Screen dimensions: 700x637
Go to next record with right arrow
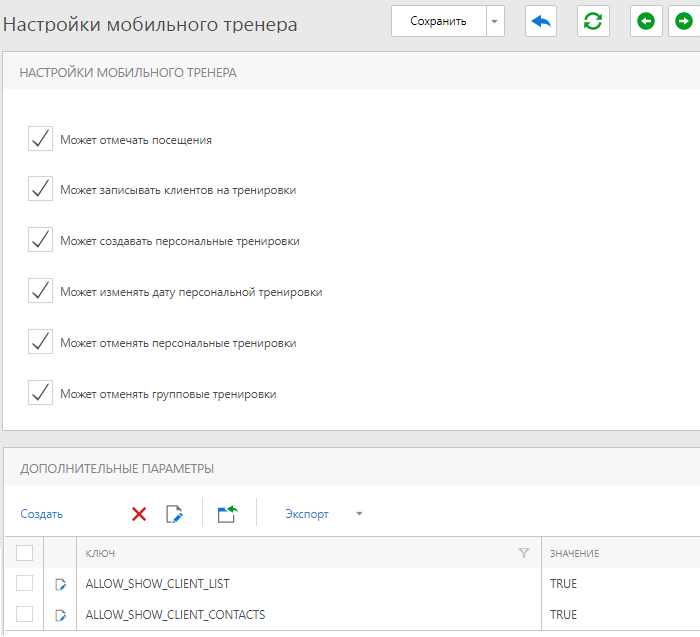(683, 21)
